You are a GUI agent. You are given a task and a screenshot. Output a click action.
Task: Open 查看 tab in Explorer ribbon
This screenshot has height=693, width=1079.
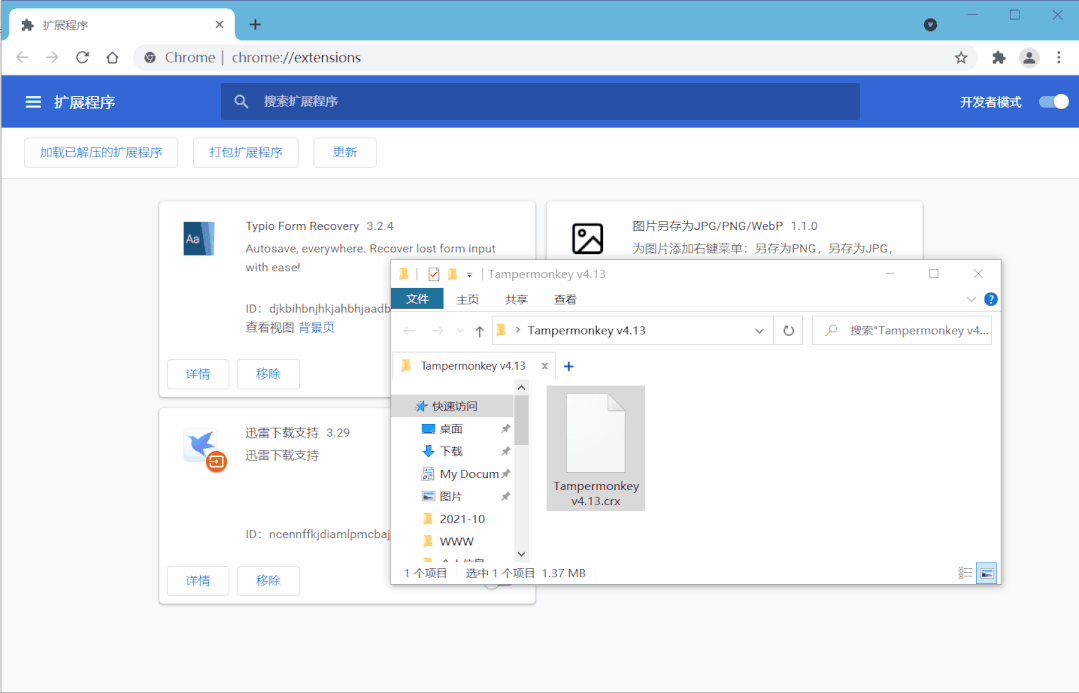565,299
